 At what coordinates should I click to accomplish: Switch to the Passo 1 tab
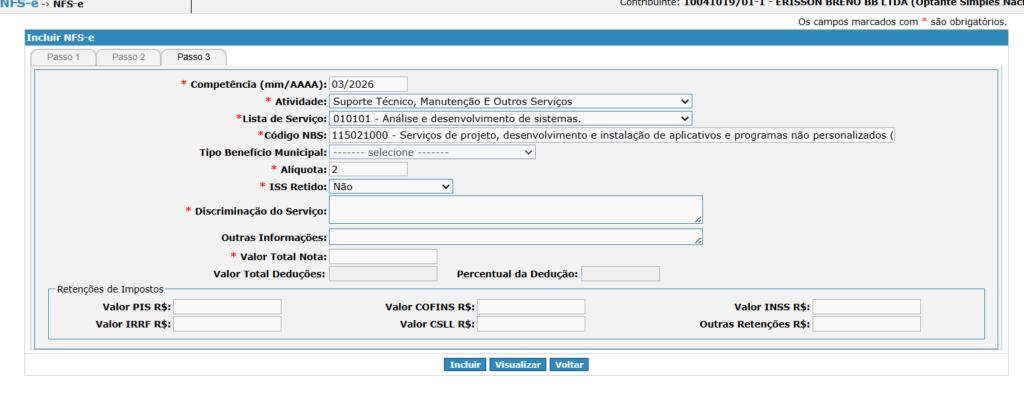pos(64,57)
